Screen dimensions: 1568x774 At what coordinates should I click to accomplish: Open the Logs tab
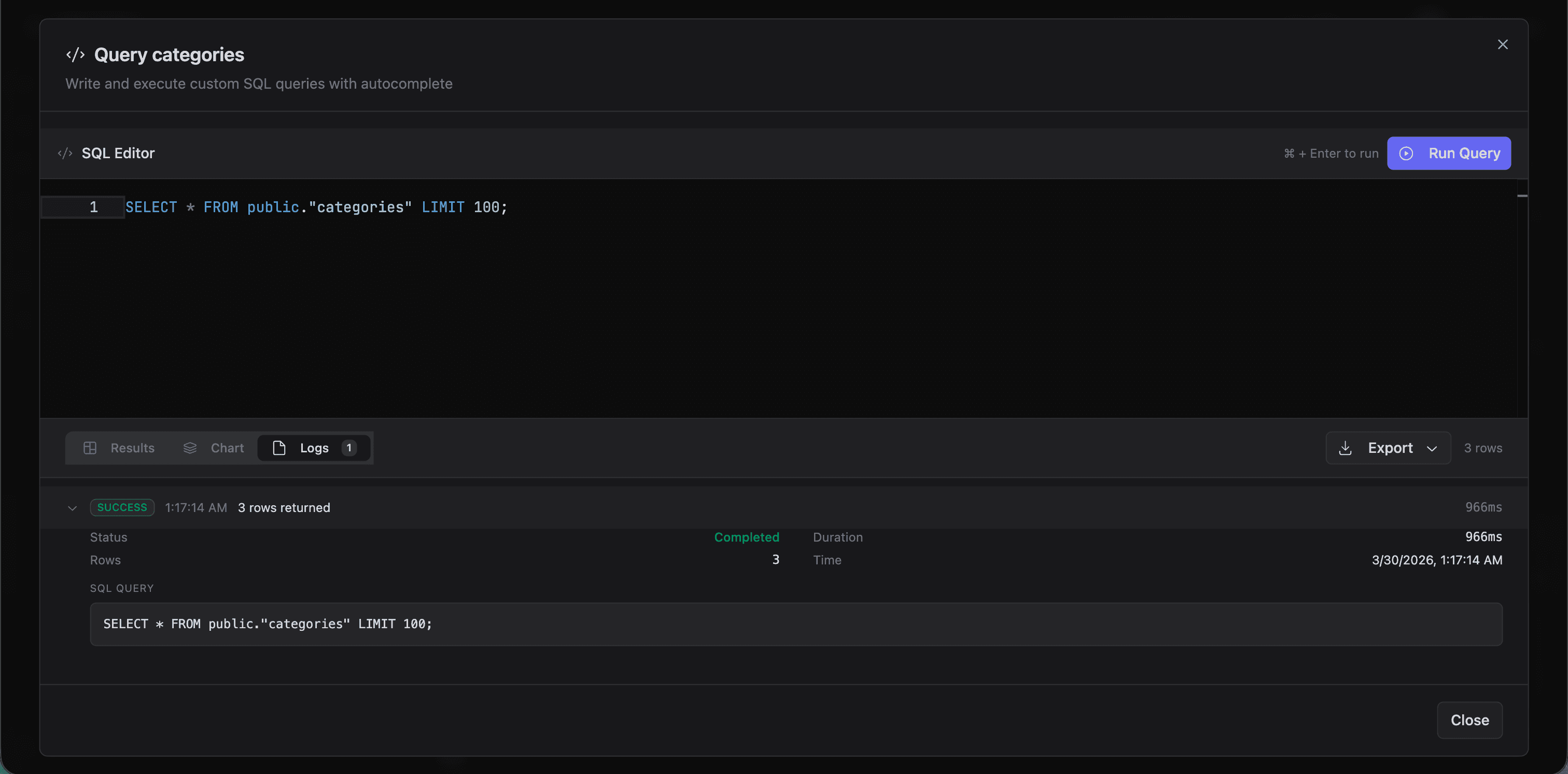tap(314, 448)
